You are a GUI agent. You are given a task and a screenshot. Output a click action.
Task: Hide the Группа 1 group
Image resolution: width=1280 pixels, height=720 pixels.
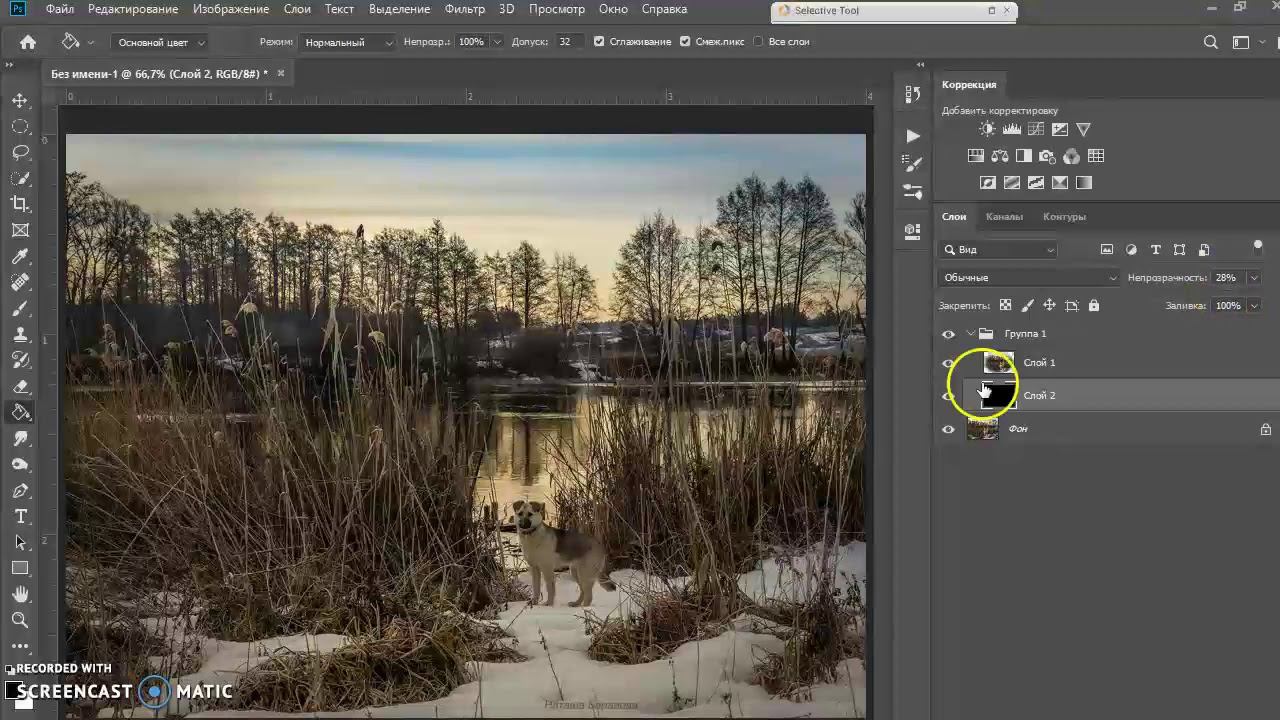coord(948,334)
